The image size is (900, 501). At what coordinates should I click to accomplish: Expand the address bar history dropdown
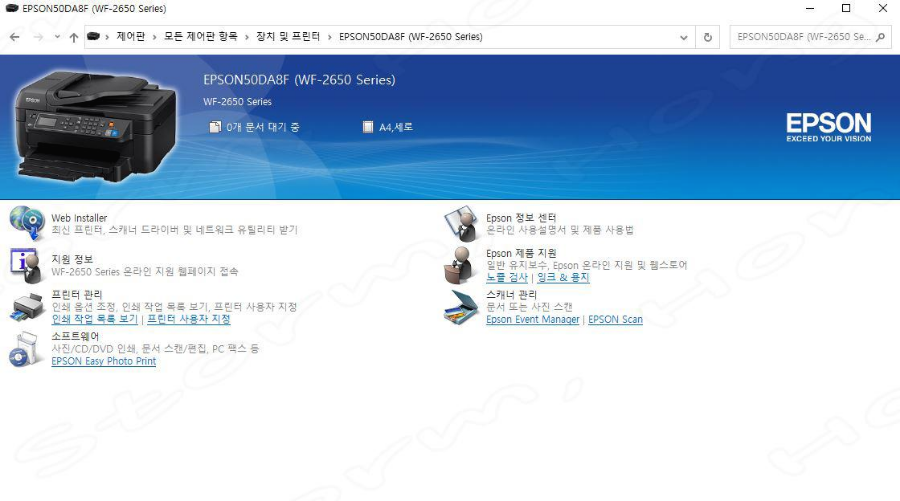[x=684, y=37]
